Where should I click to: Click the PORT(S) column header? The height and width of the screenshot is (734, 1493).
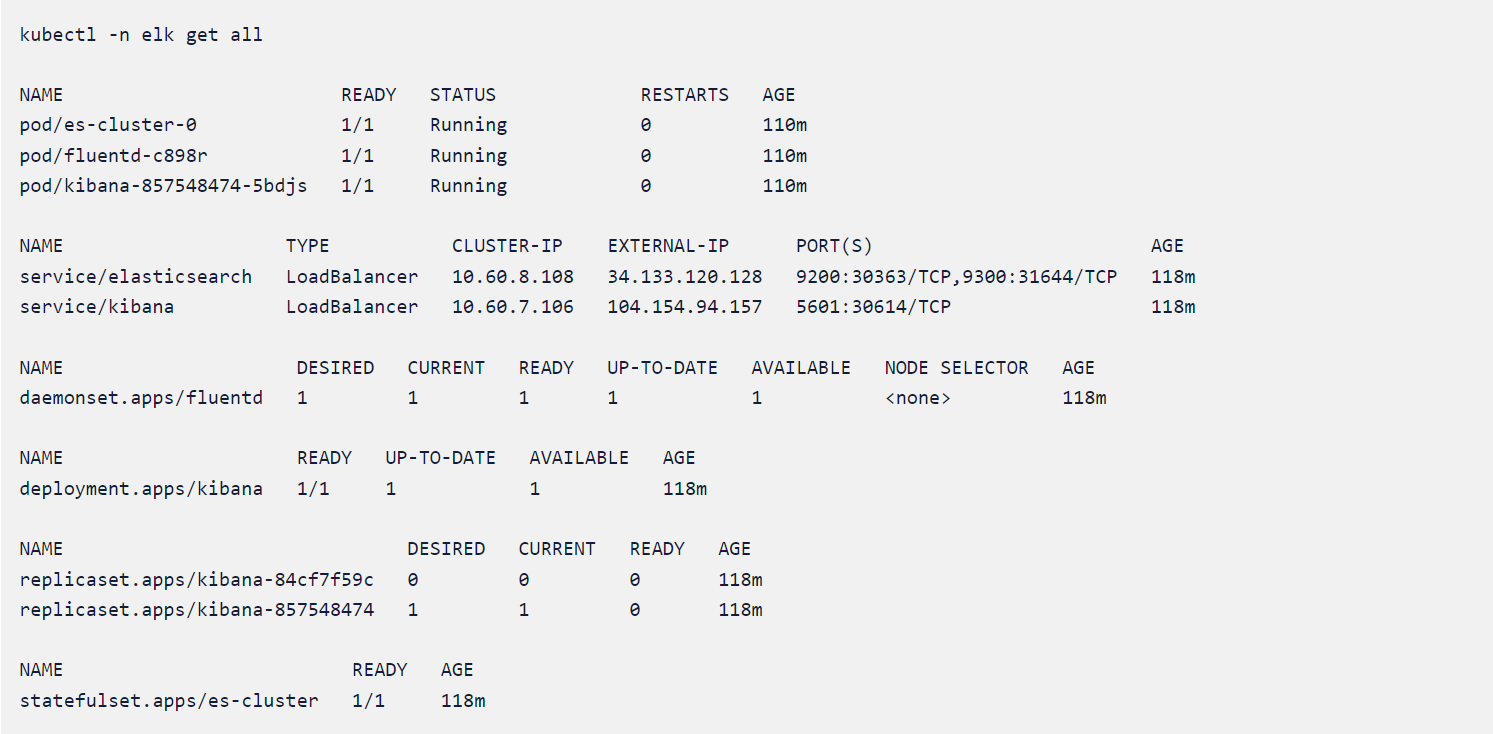pos(834,246)
